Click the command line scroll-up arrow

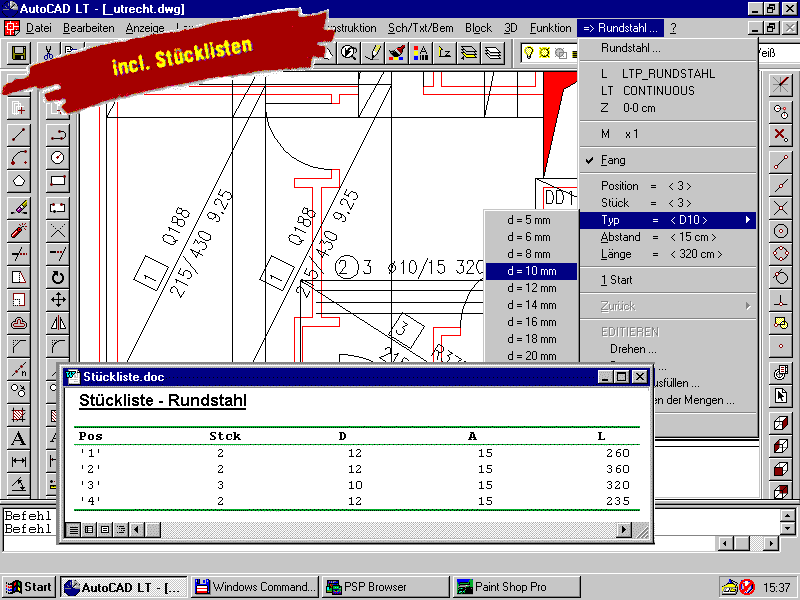click(787, 515)
